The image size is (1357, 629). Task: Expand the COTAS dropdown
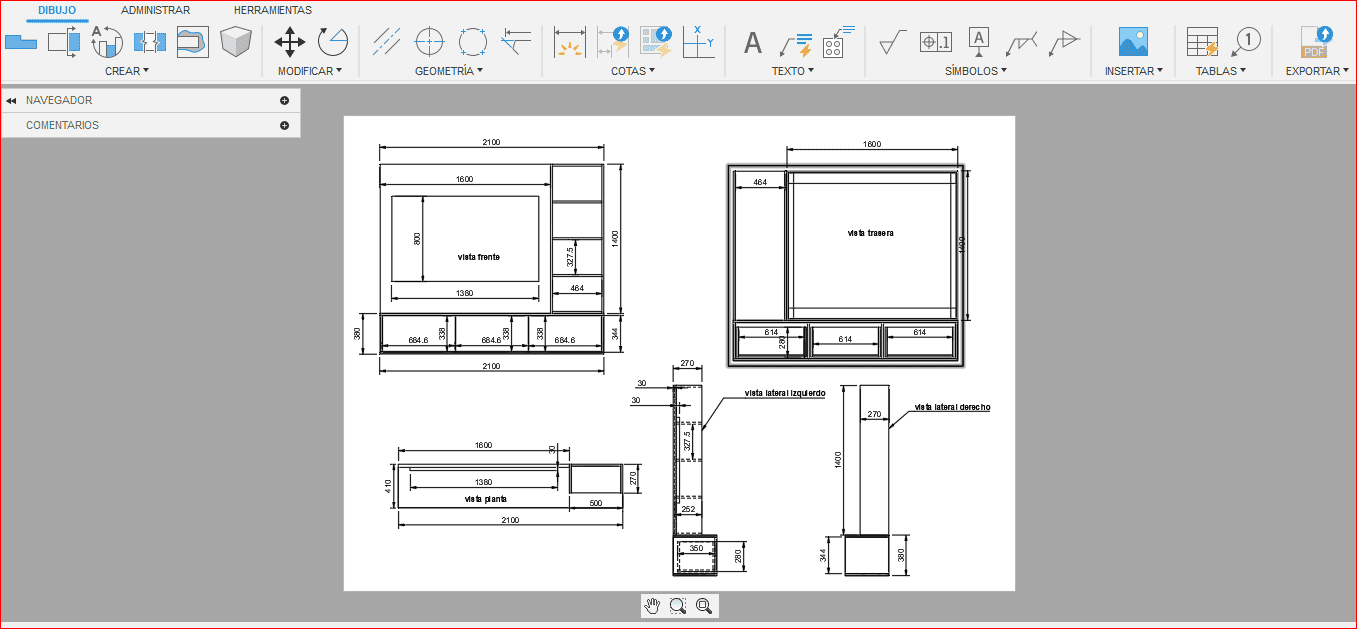click(x=633, y=71)
